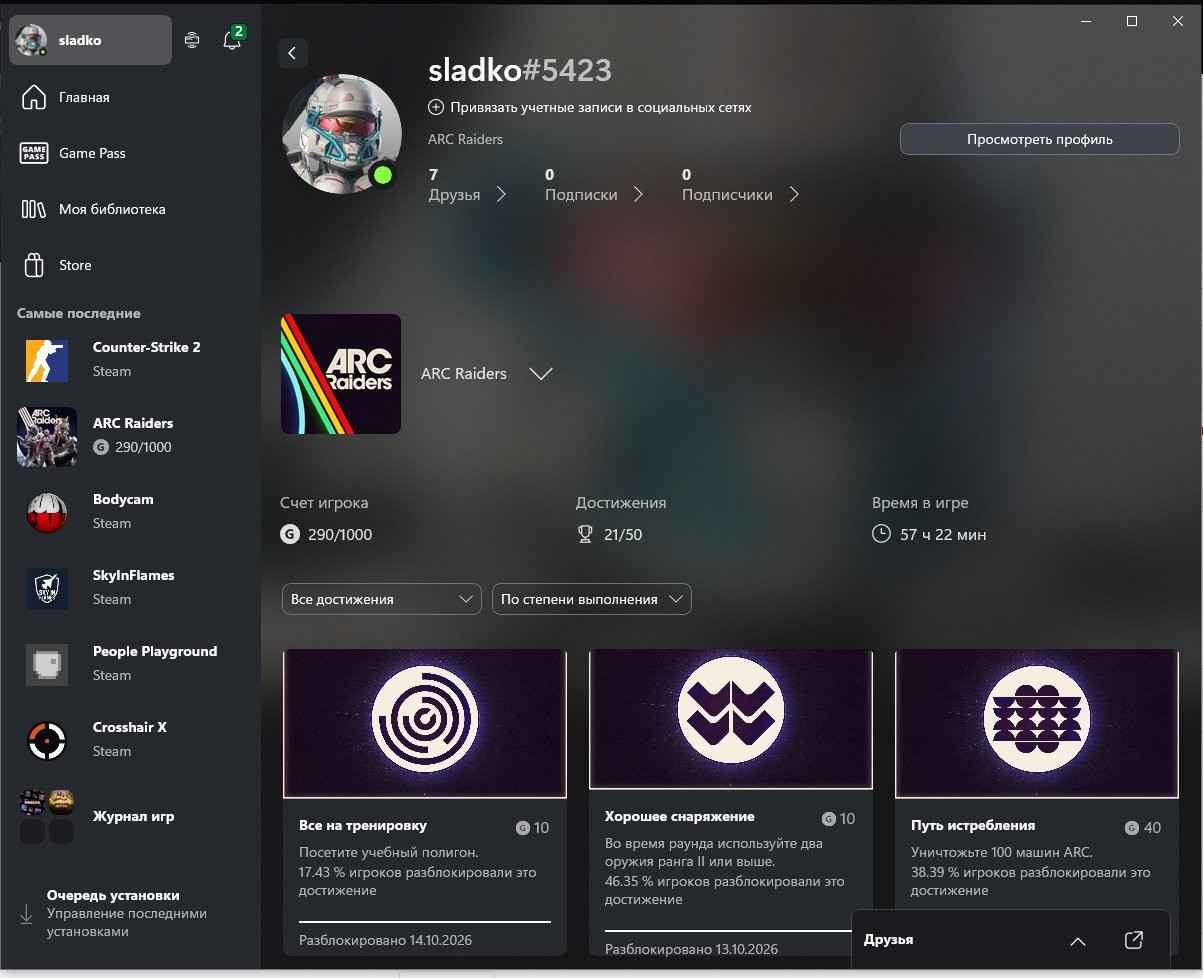Click the Журнал игр collage icon
Image resolution: width=1203 pixels, height=978 pixels.
[x=47, y=816]
